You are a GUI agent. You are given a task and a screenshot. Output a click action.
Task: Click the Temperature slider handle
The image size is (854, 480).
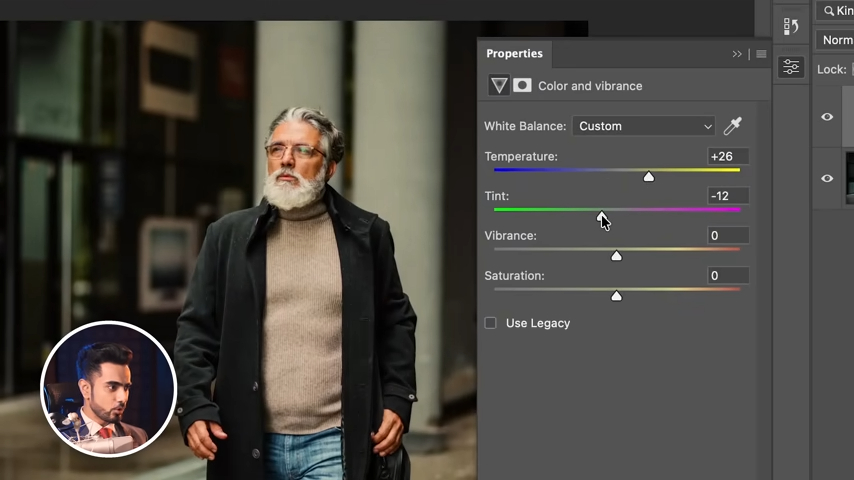point(649,177)
